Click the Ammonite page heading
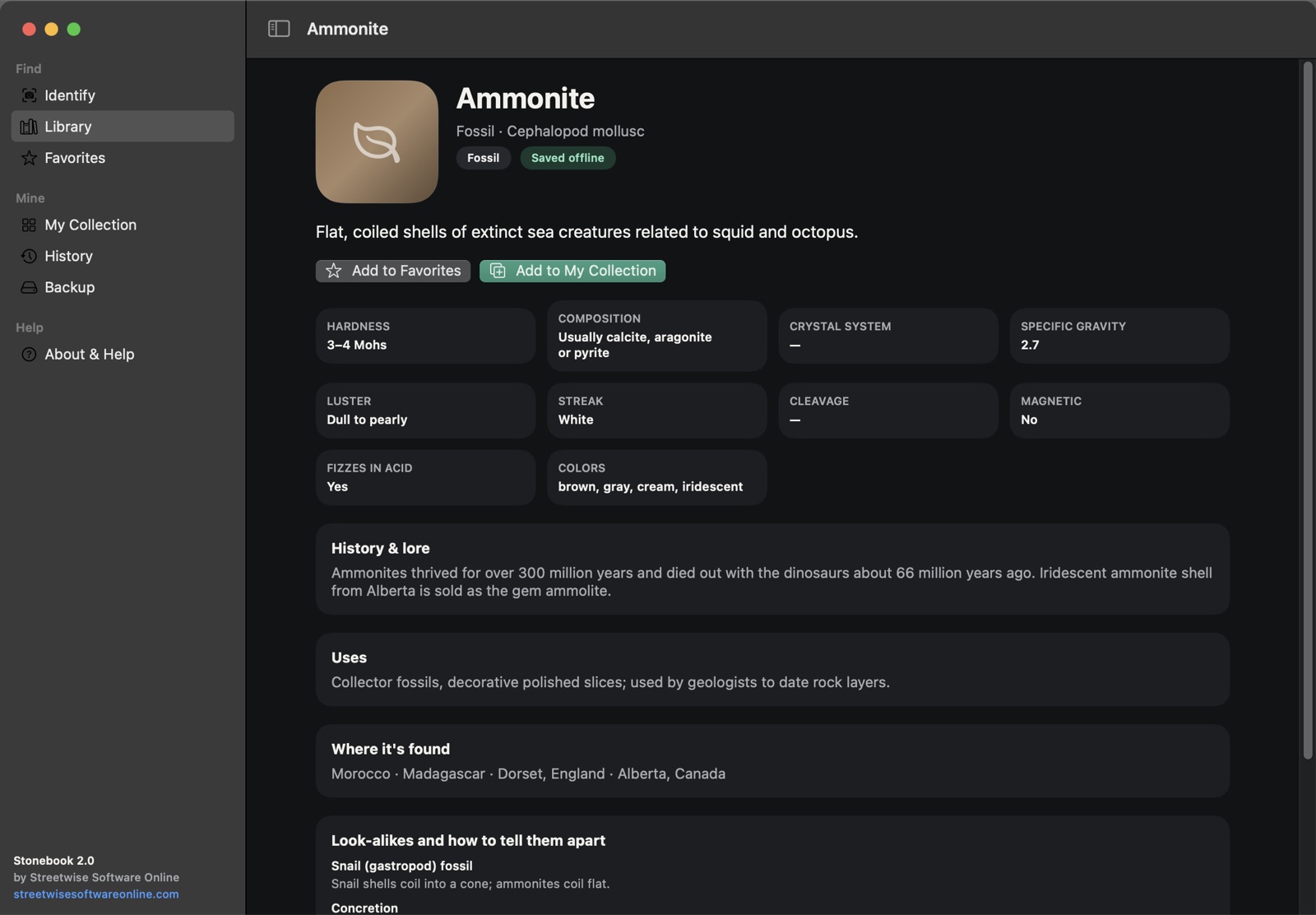 click(526, 98)
